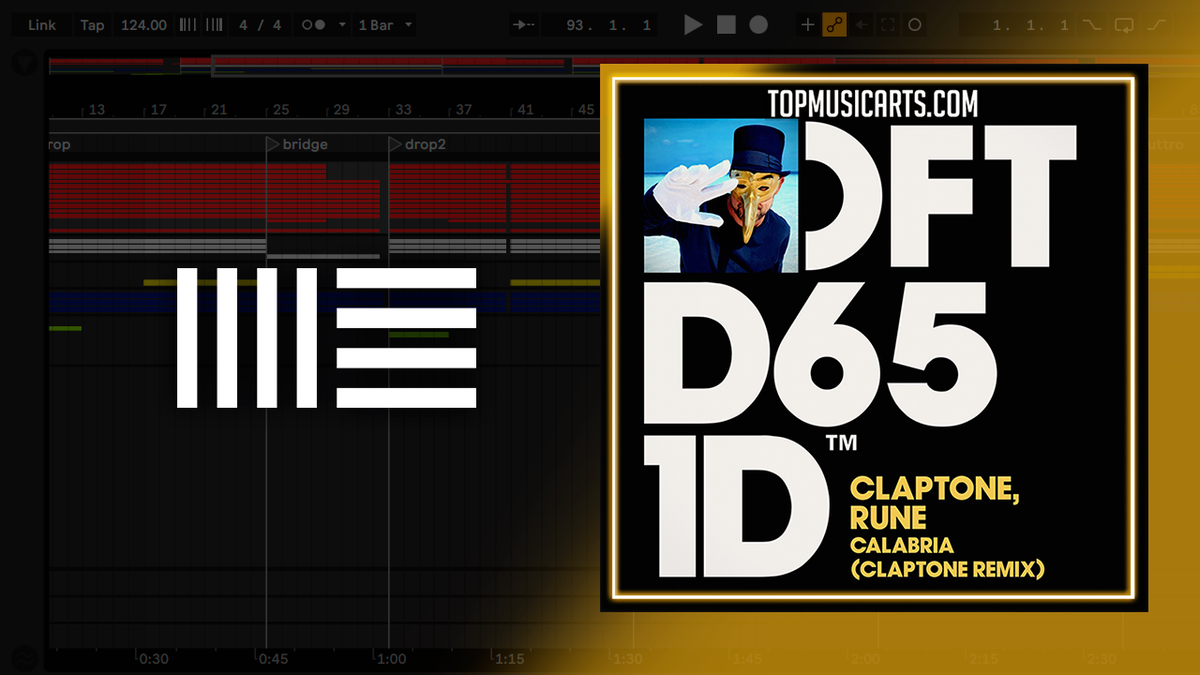Screen dimensions: 1200x675
Task: Activate the Arrangement Record button
Action: point(760,24)
